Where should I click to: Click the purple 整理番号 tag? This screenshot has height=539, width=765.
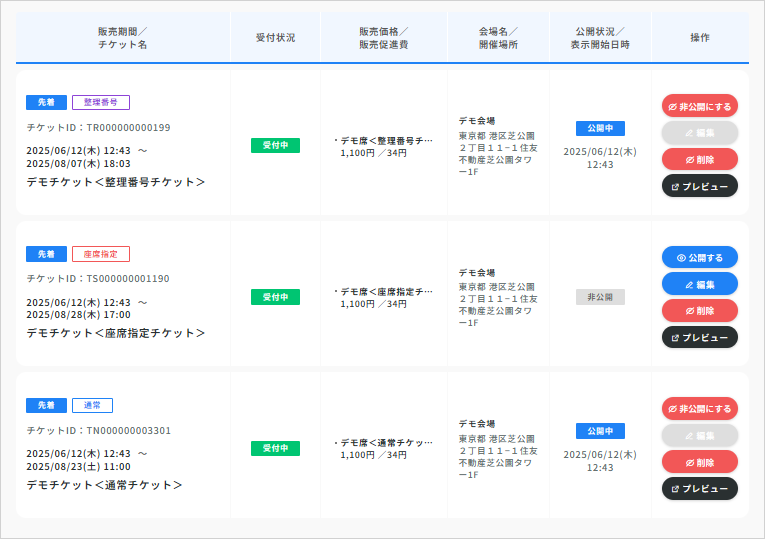(101, 102)
